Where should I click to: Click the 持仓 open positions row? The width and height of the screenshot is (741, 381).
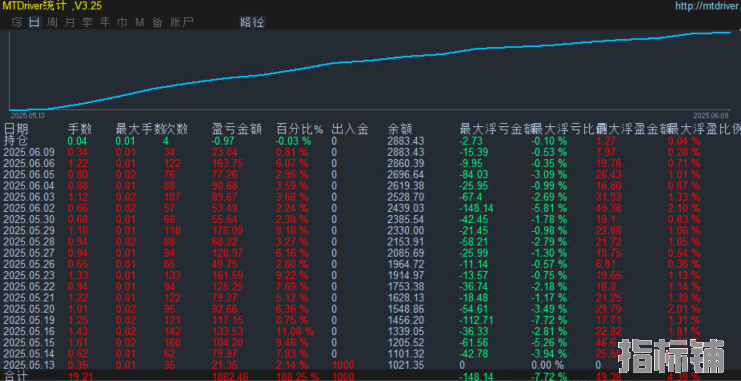tap(370, 141)
